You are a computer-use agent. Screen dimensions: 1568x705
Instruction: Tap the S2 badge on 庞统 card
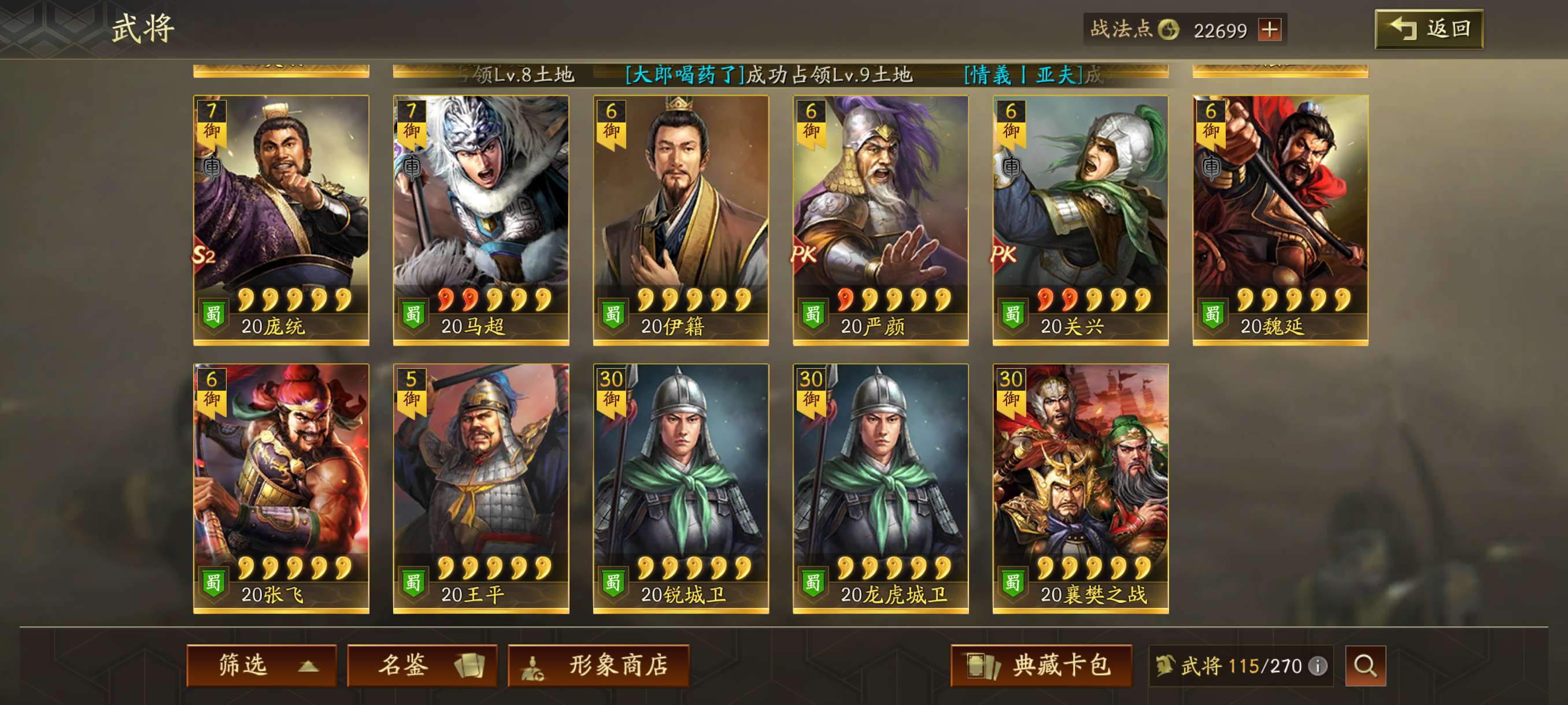tap(205, 255)
